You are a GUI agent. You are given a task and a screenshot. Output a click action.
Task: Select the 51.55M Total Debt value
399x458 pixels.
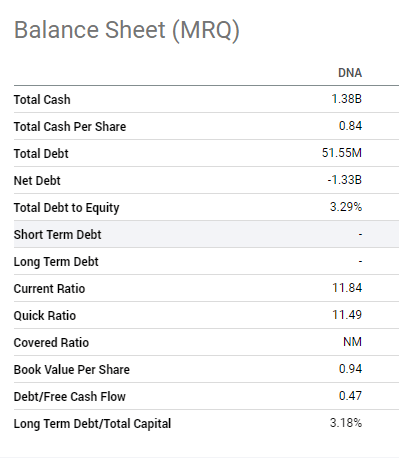342,153
